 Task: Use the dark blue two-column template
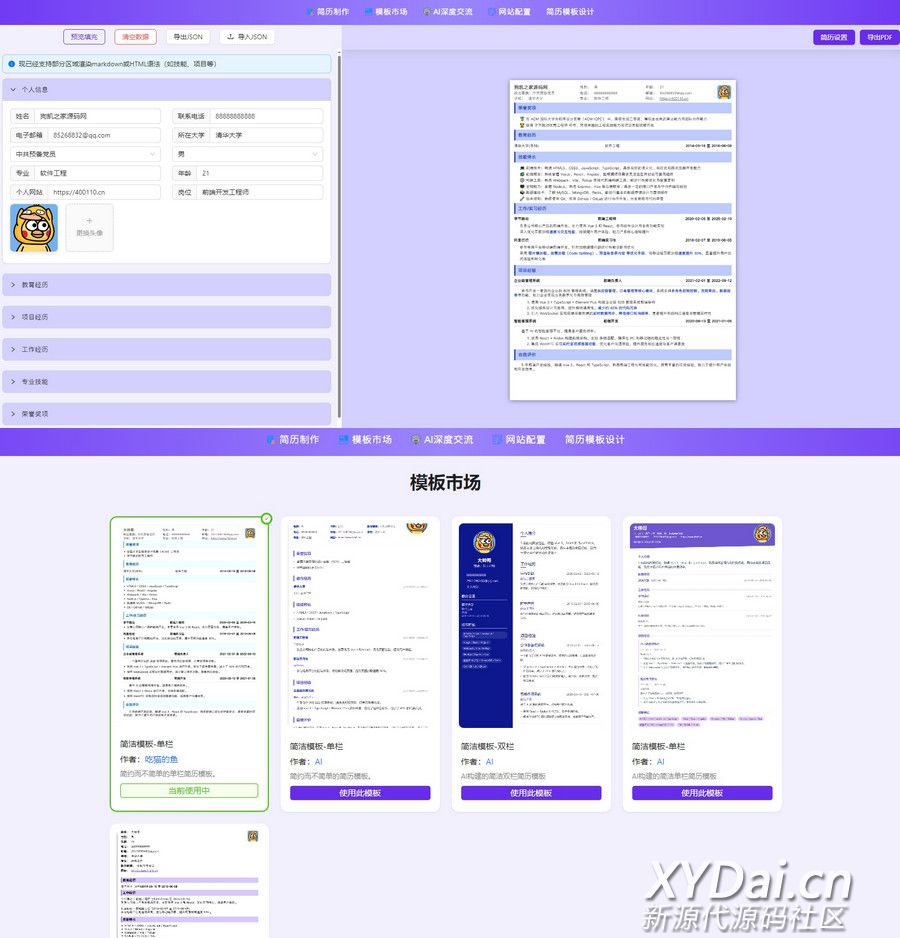pos(531,793)
